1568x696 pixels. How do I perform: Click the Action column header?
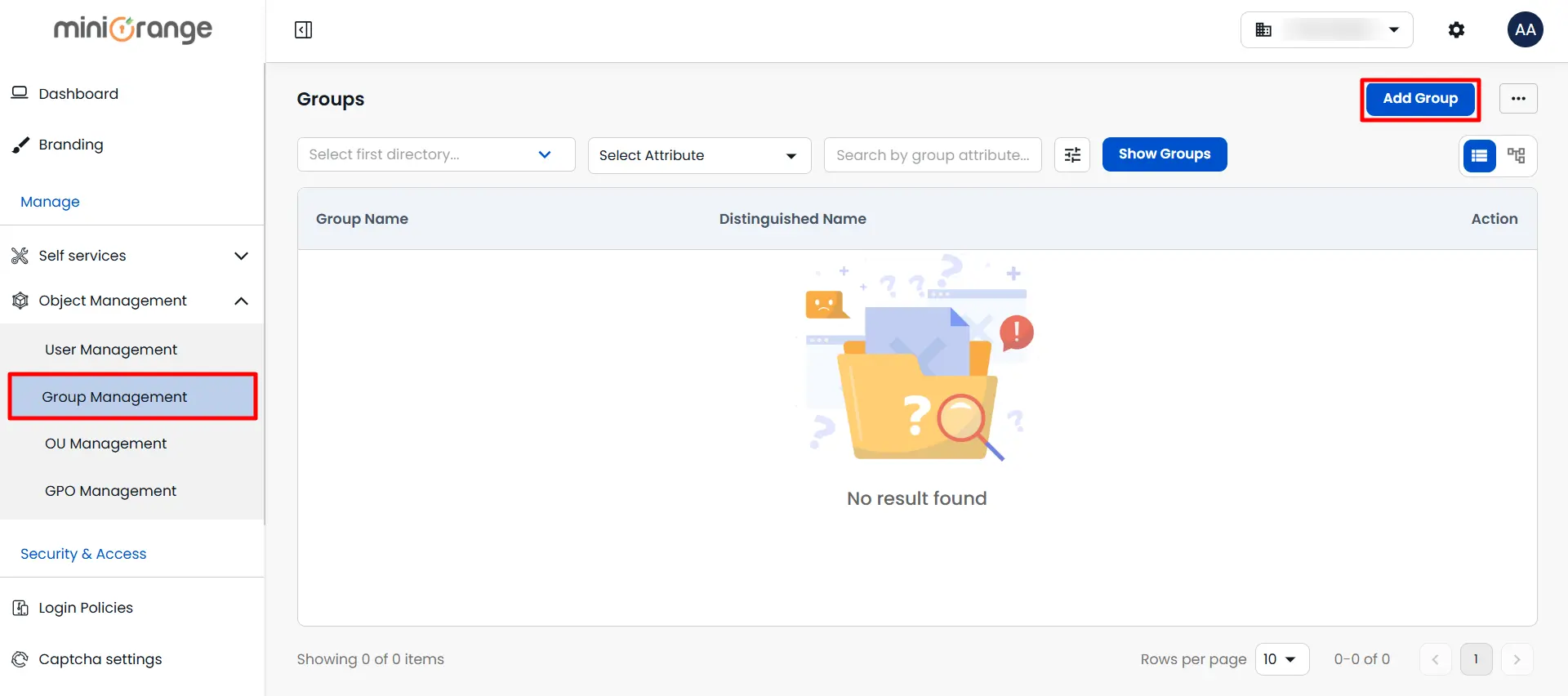click(x=1494, y=219)
